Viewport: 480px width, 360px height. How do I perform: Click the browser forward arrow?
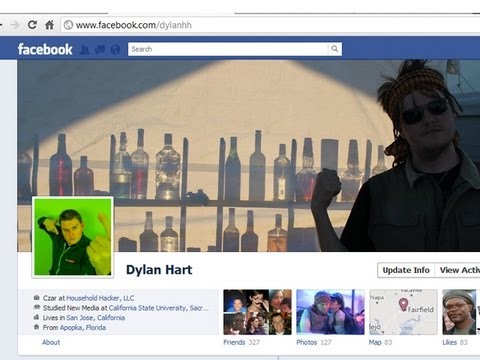14,25
